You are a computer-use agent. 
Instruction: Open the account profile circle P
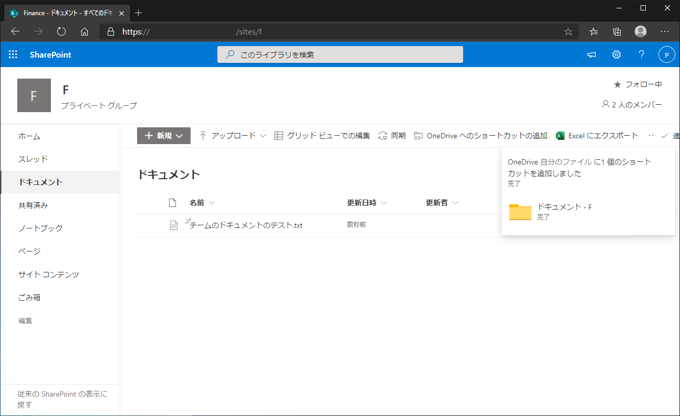pos(666,55)
